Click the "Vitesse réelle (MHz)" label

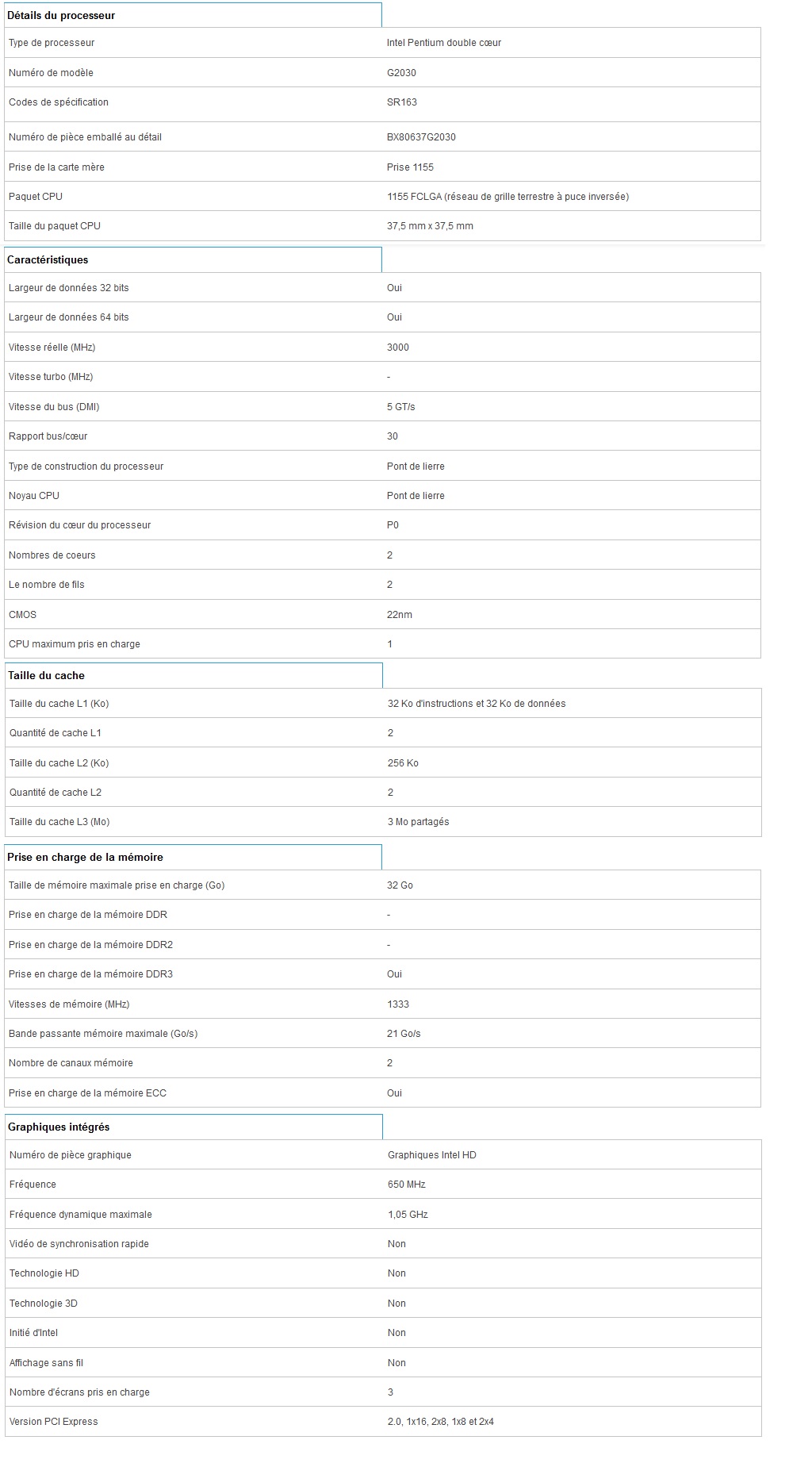point(52,348)
